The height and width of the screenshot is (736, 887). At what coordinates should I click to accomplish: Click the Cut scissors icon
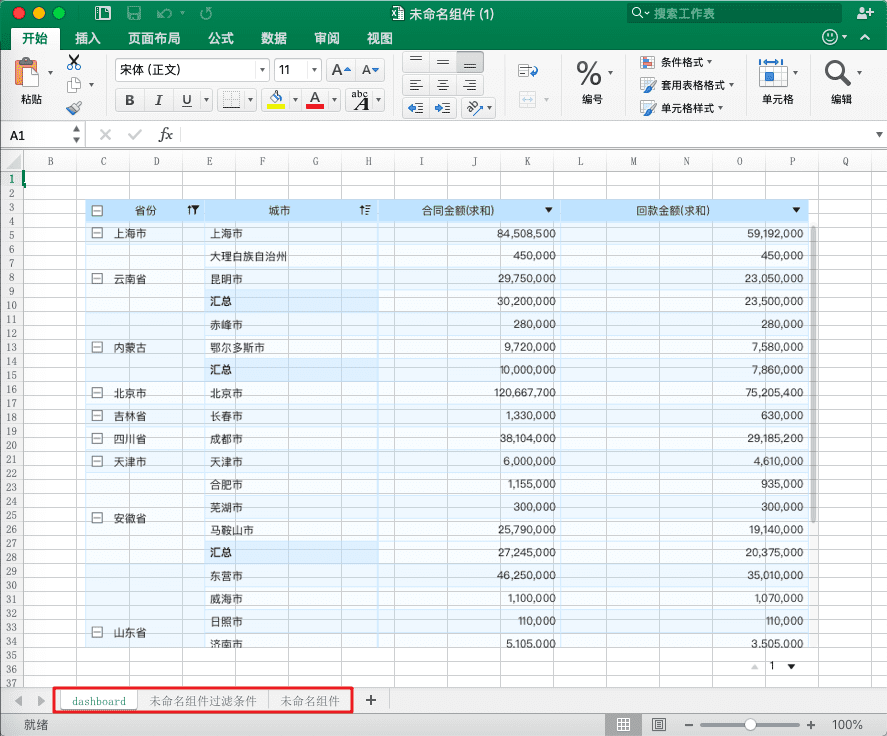74,63
